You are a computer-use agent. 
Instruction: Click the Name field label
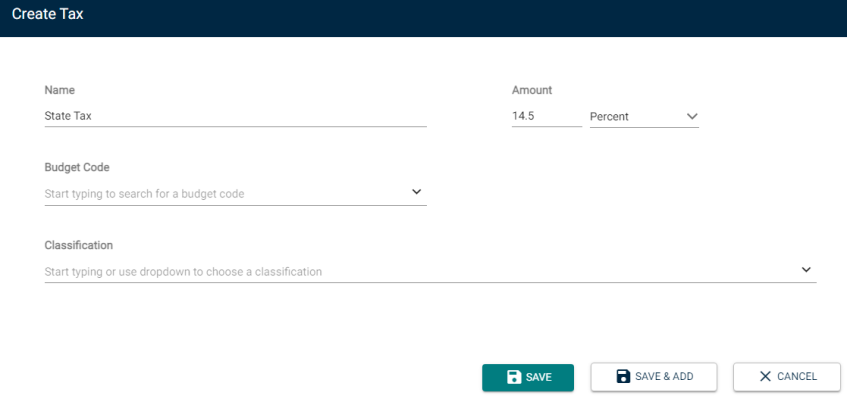pyautogui.click(x=59, y=90)
